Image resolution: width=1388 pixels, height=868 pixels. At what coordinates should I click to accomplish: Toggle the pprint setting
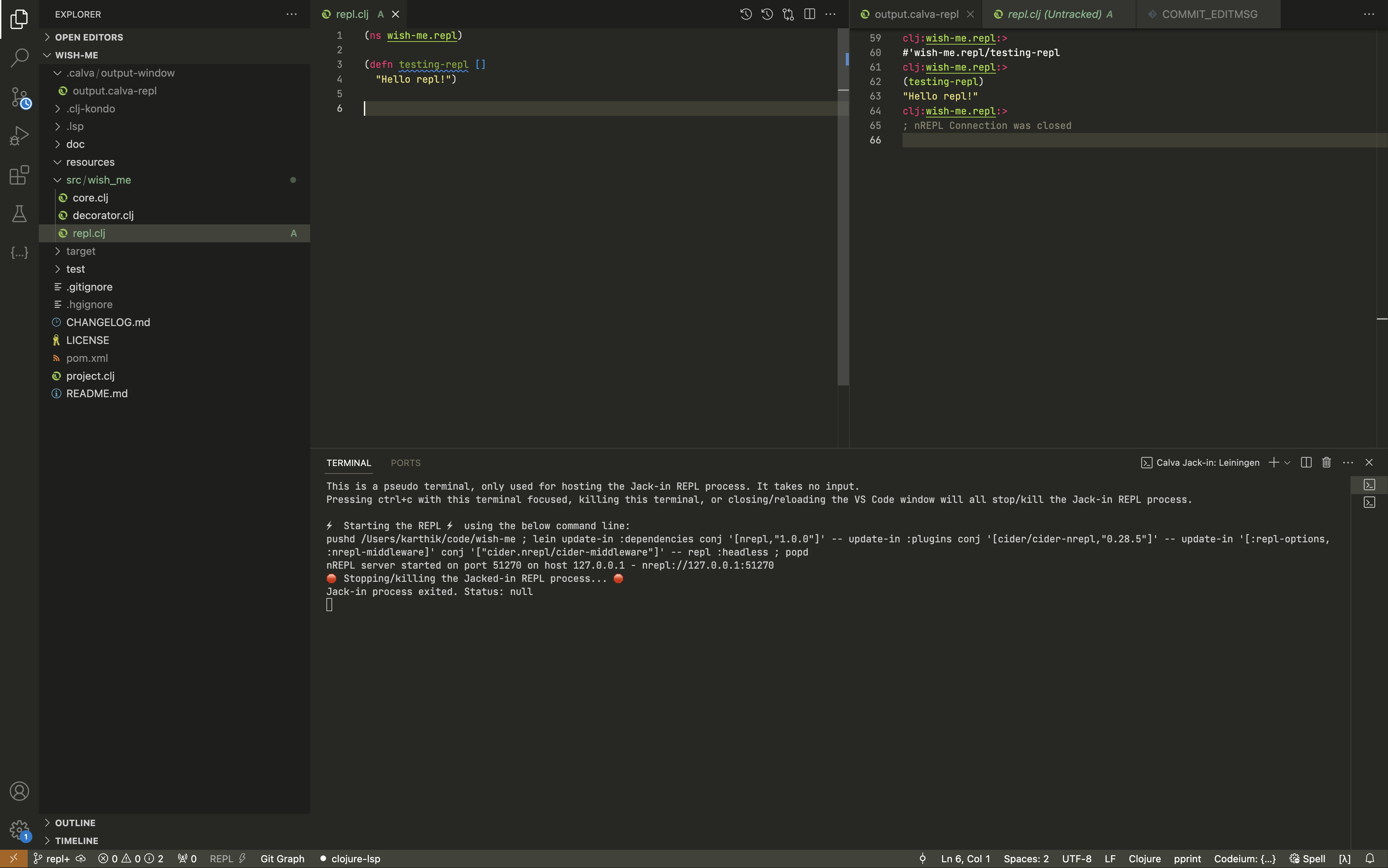[1187, 859]
